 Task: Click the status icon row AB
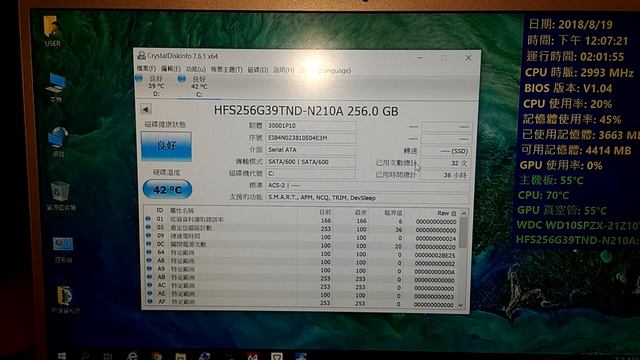click(149, 277)
